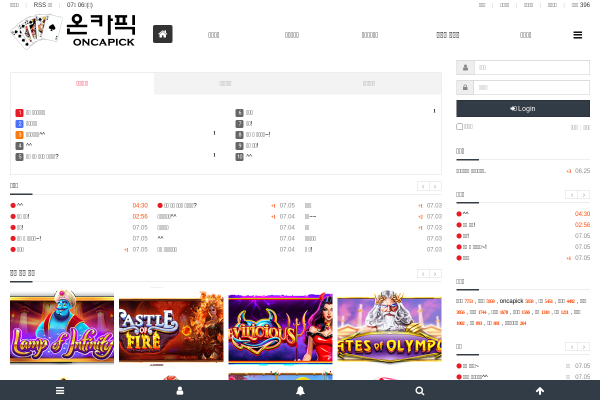Select the pink highlighted first tab

[x=82, y=83]
